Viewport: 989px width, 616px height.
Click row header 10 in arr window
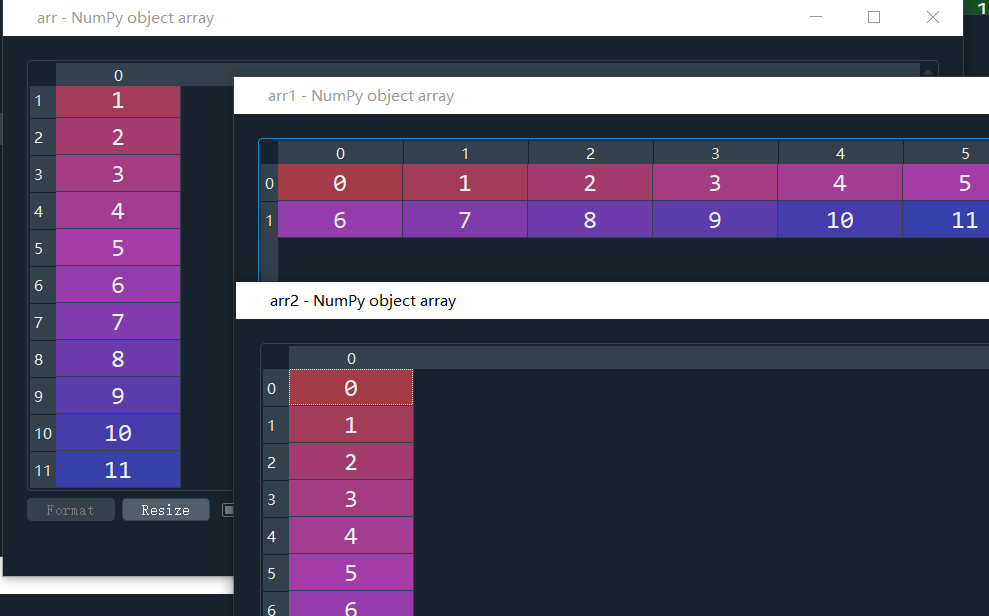click(43, 433)
